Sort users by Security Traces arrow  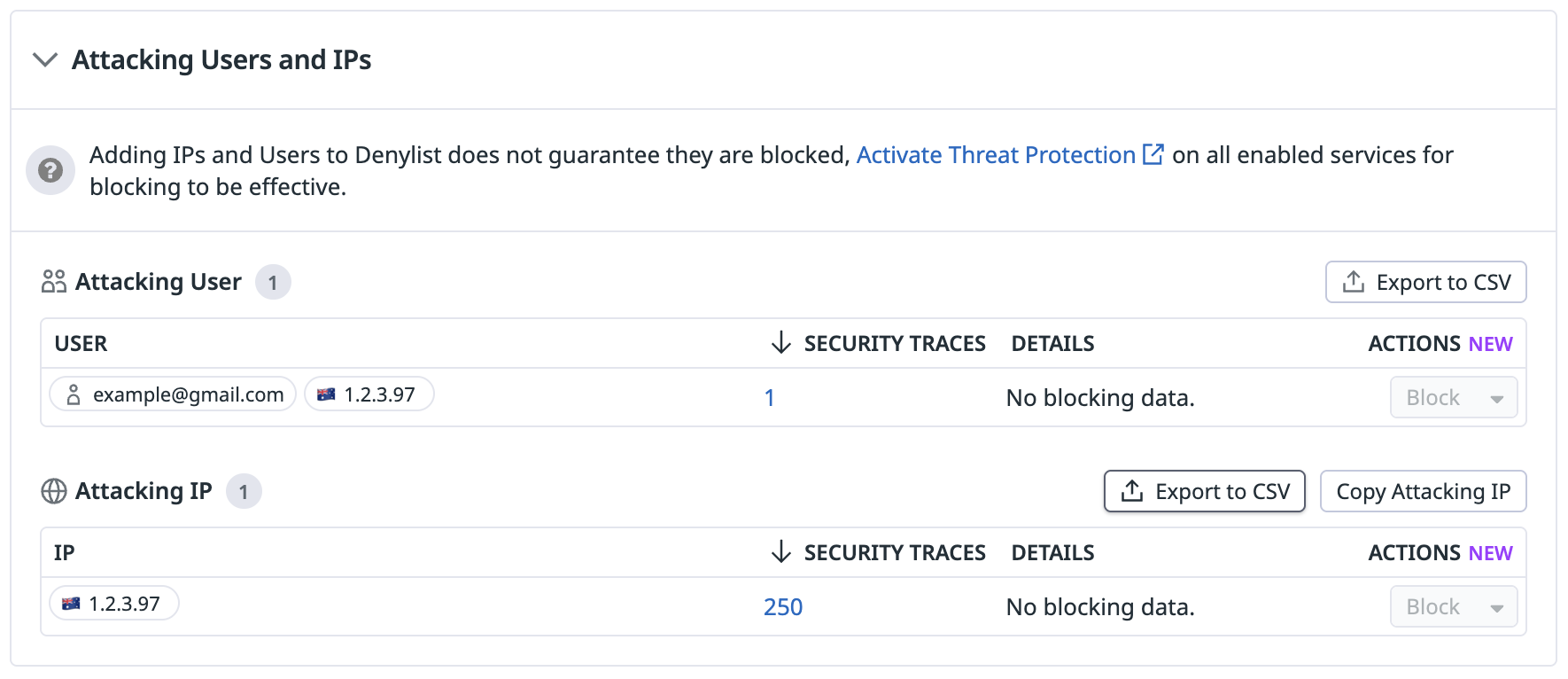[x=780, y=343]
